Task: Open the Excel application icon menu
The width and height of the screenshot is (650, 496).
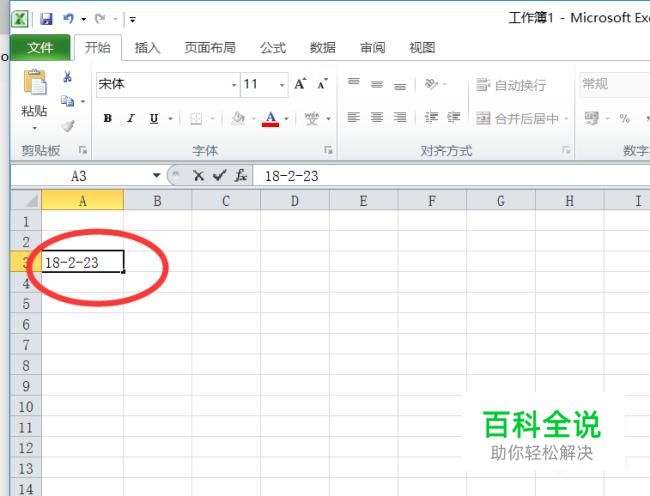Action: tap(20, 19)
